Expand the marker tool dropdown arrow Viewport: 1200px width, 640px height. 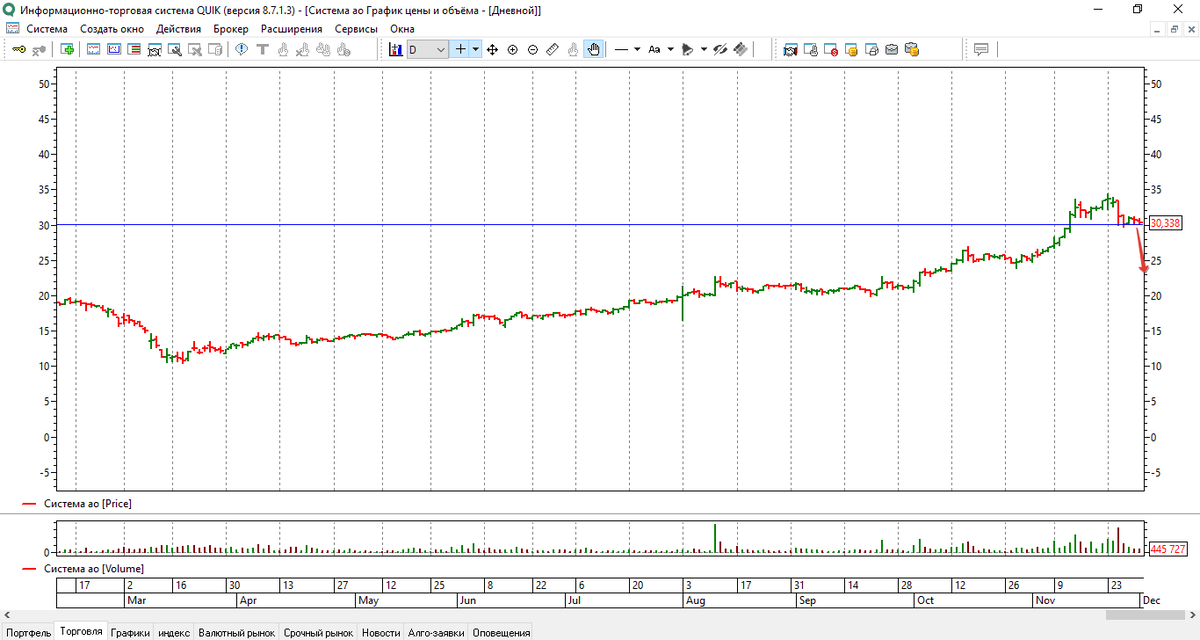703,49
